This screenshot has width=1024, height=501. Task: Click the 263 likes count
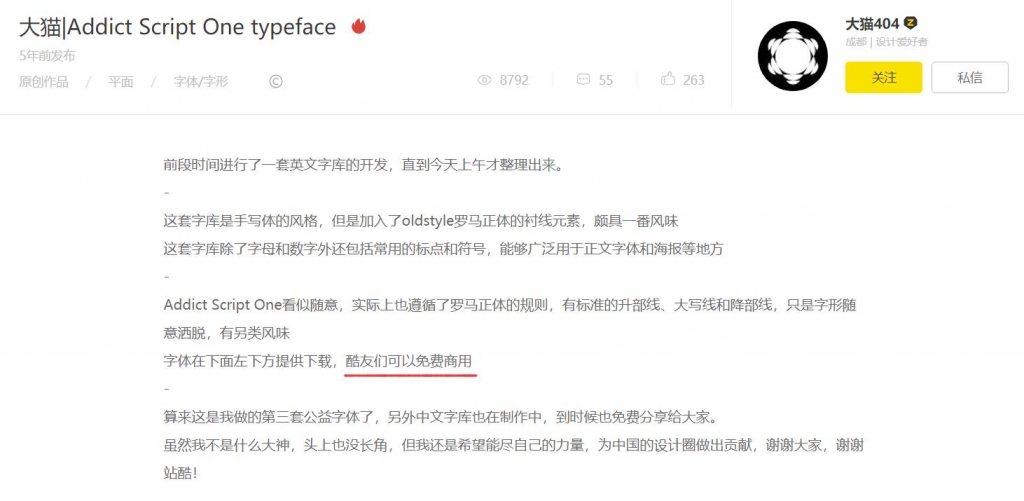[694, 80]
